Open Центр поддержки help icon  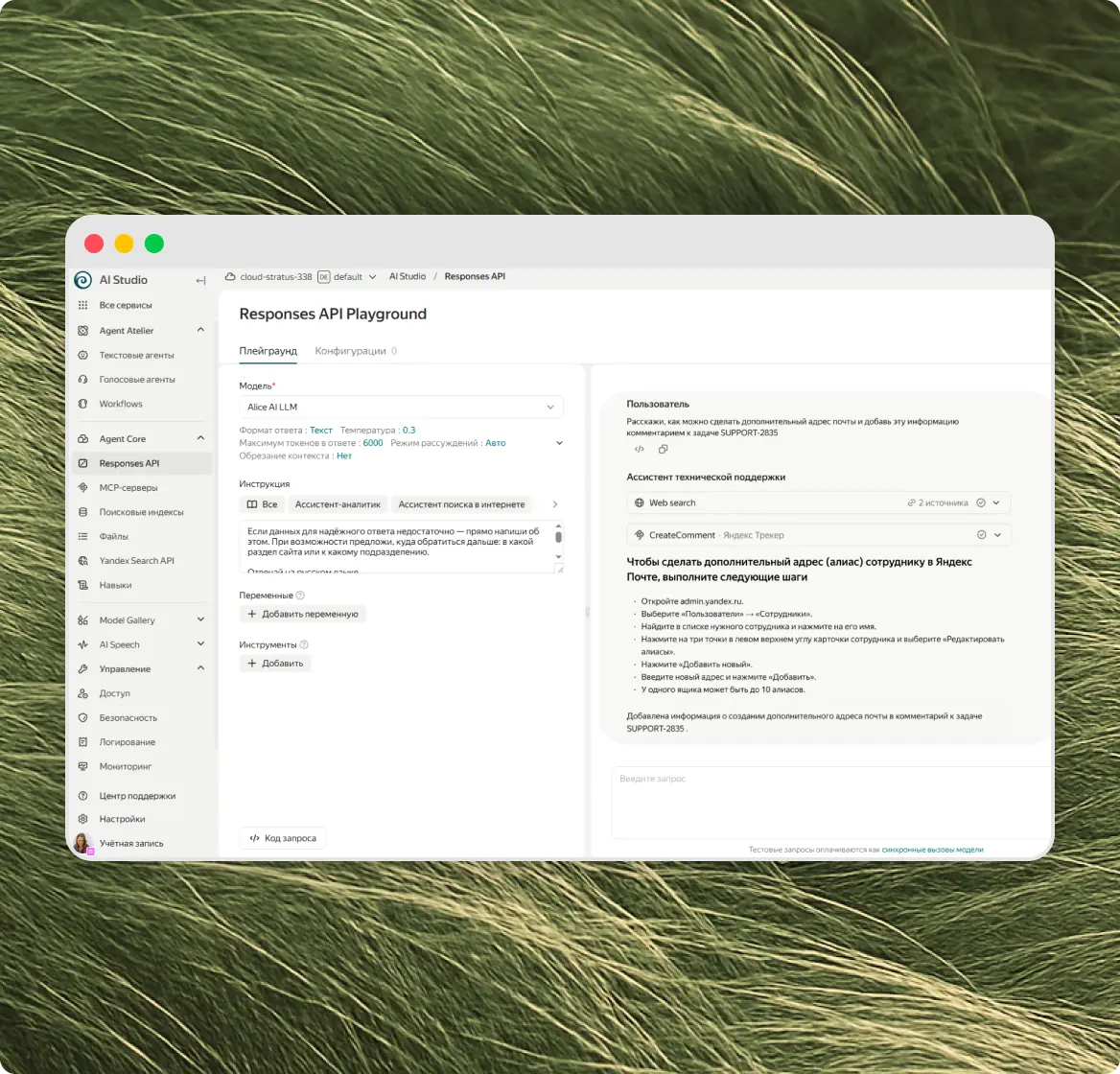pyautogui.click(x=82, y=796)
